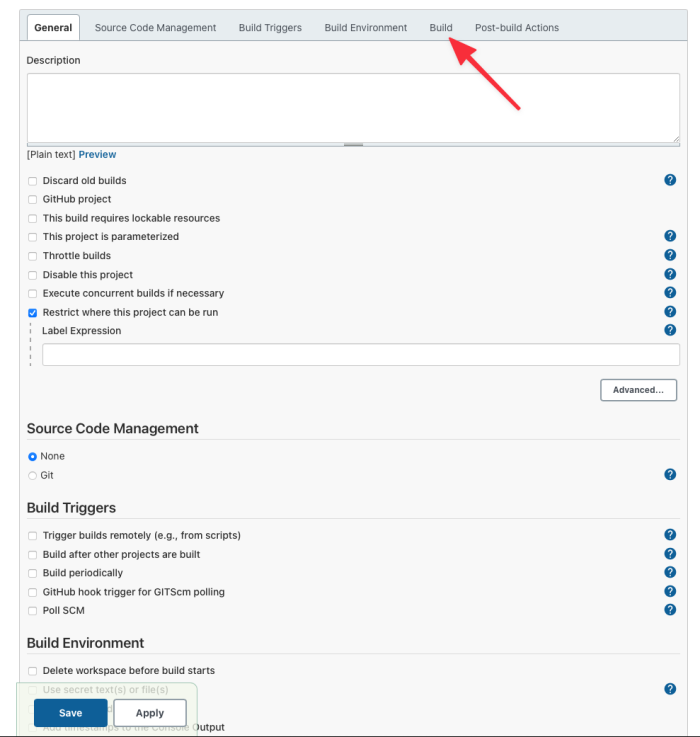Screen dimensions: 700x737
Task: Open help for Poll SCM
Action: click(x=670, y=610)
